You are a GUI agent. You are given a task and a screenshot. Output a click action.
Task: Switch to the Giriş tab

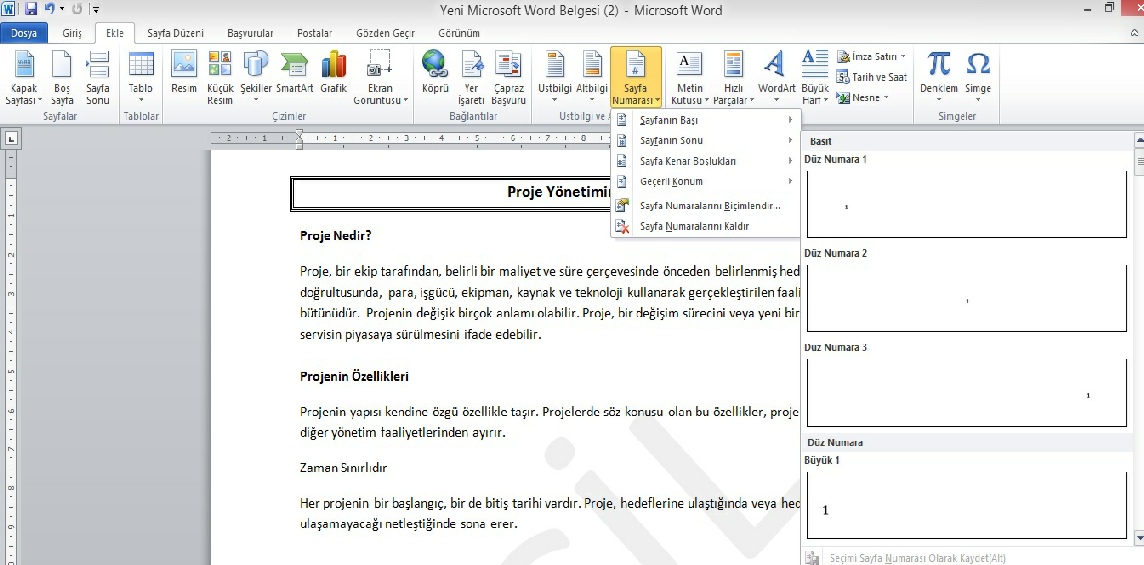72,33
